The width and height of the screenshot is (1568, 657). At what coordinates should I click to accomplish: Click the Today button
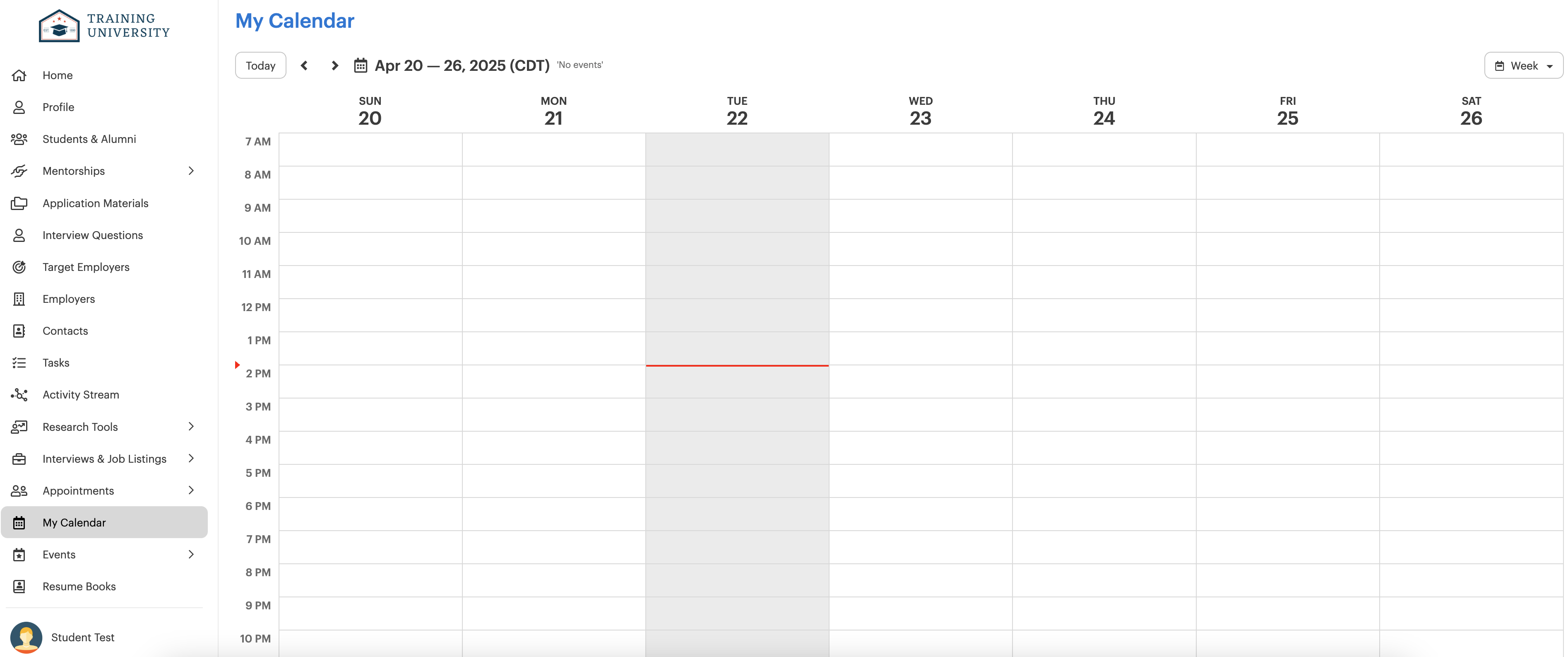click(x=260, y=65)
